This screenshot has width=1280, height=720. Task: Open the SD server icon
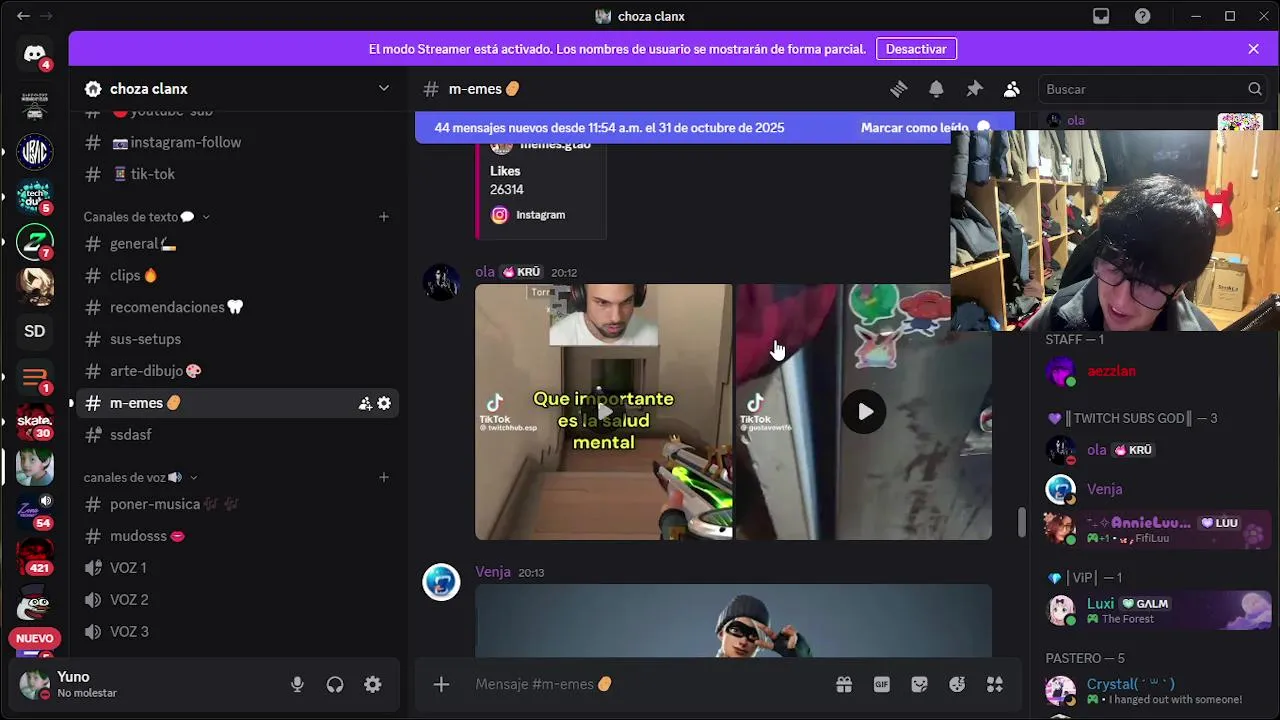tap(35, 331)
